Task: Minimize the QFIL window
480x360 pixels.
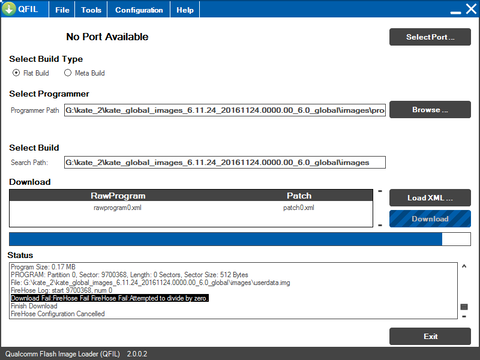Action: tap(456, 12)
